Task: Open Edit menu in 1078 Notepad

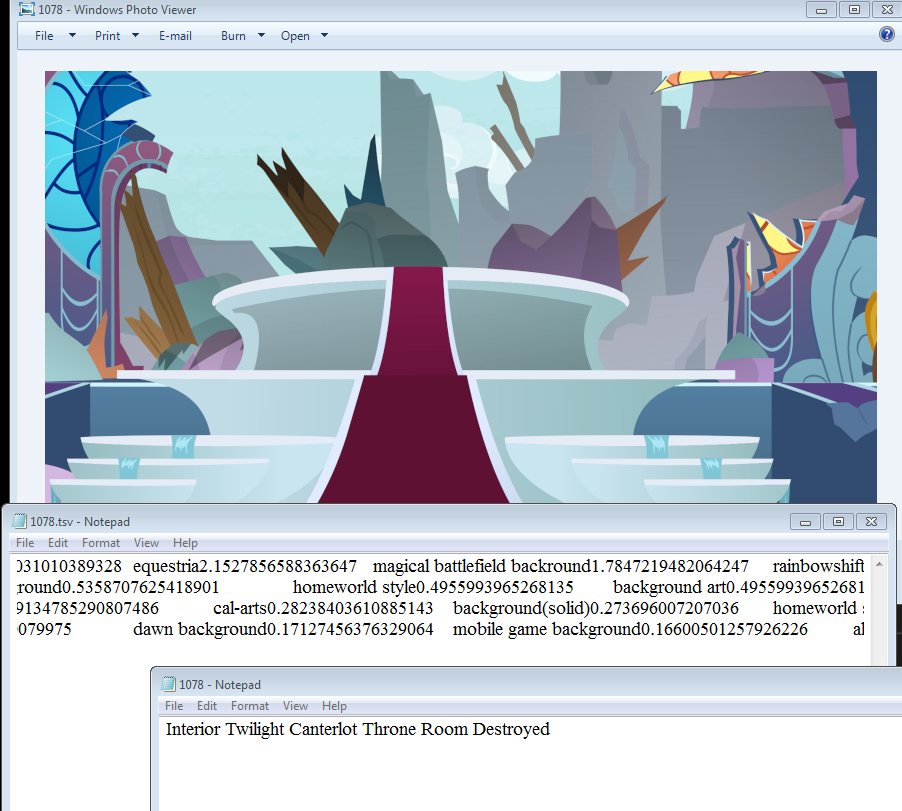Action: (x=207, y=705)
